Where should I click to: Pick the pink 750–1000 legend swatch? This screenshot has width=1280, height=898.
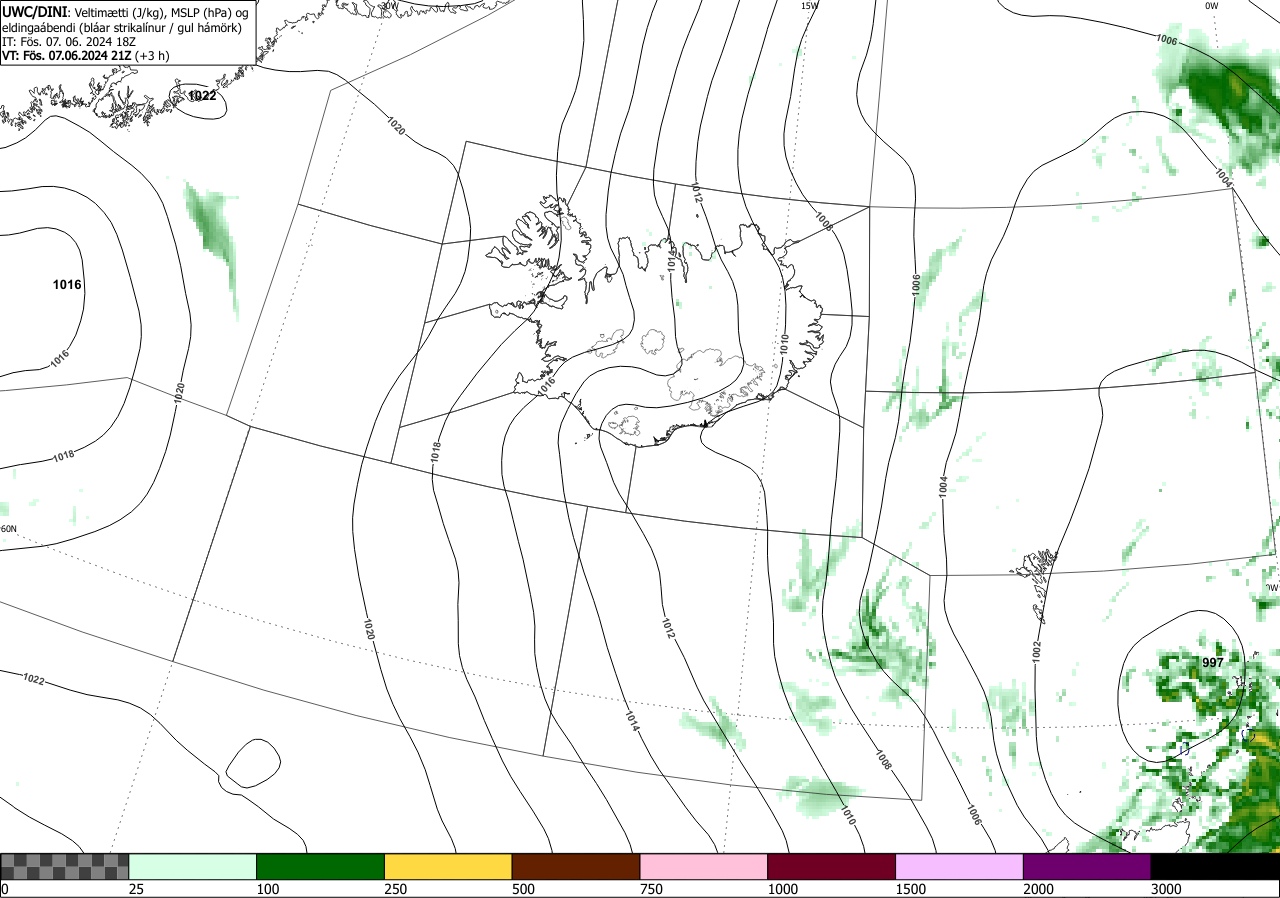click(x=704, y=866)
